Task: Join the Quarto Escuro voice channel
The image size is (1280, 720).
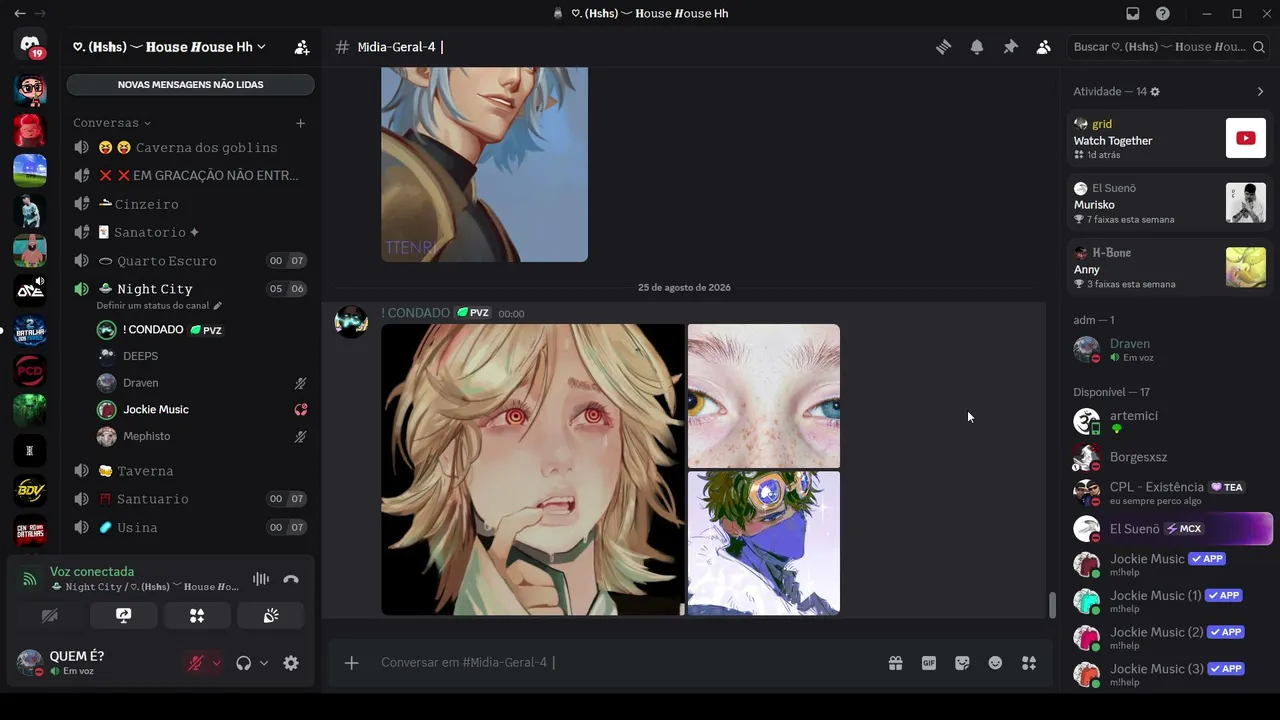Action: pos(190,261)
